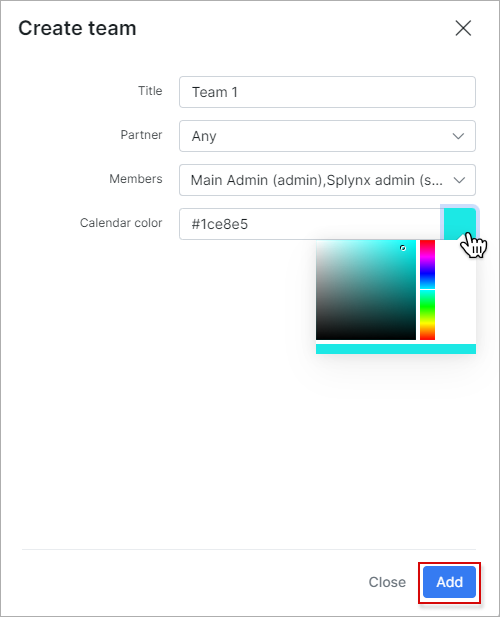
Task: Choose black at bottom of gradient square
Action: click(366, 338)
